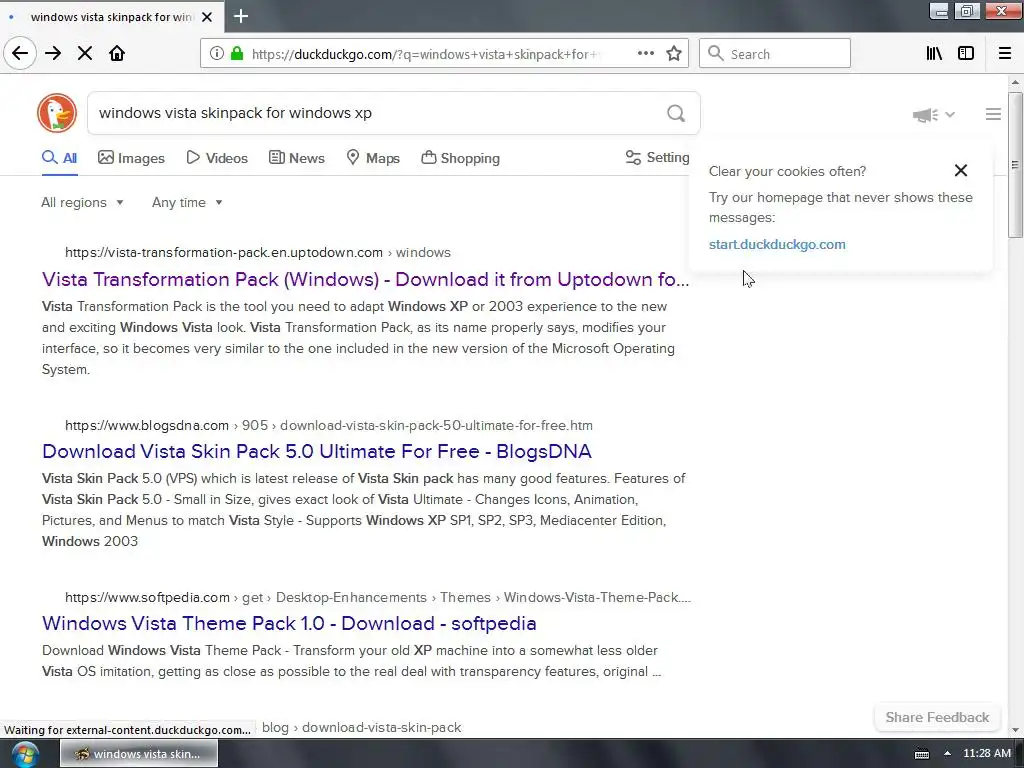The height and width of the screenshot is (768, 1024).
Task: Click the softpedia.com result URL
Action: [x=378, y=597]
